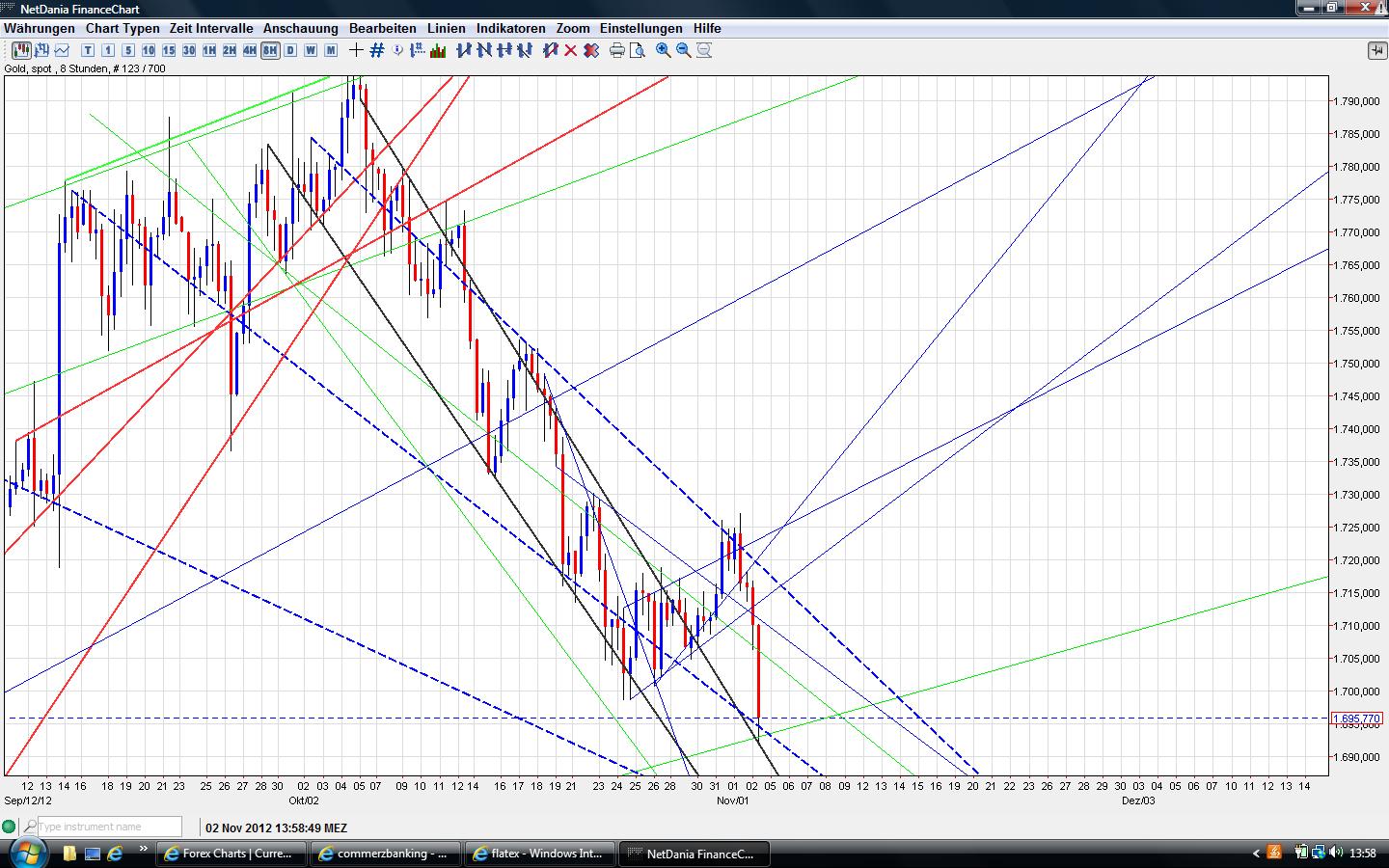Viewport: 1389px width, 868px height.
Task: Switch to the 10 minute interval
Action: click(x=149, y=50)
